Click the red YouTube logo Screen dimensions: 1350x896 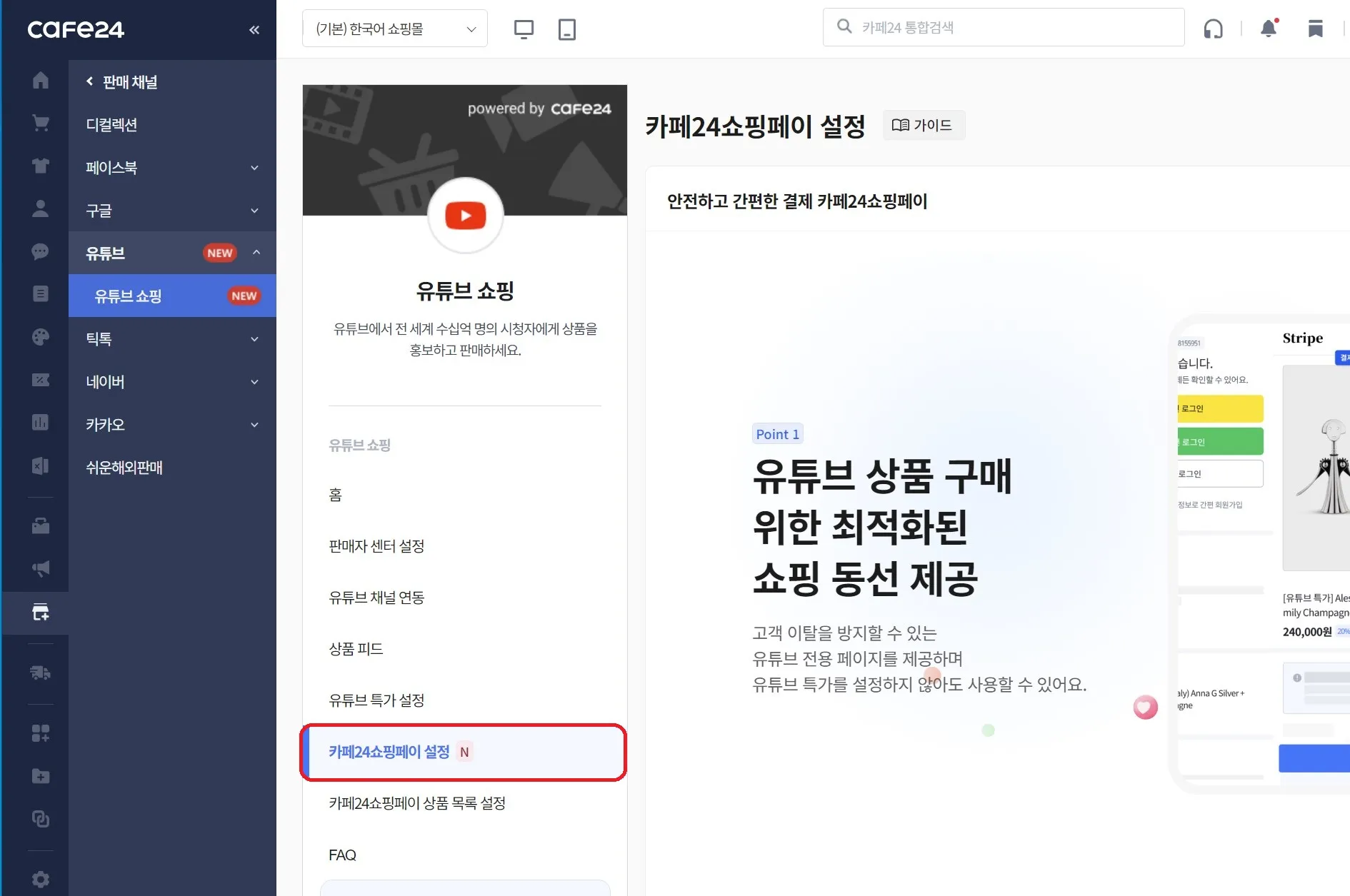coord(466,216)
